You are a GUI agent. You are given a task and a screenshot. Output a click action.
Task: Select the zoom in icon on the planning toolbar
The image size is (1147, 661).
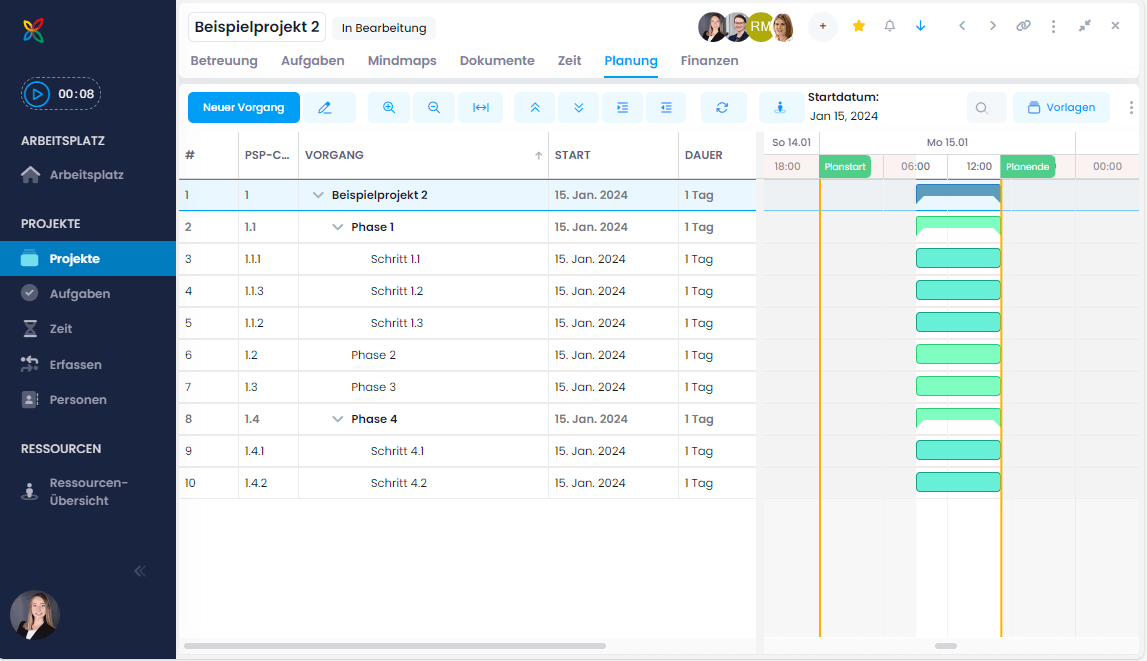(389, 107)
